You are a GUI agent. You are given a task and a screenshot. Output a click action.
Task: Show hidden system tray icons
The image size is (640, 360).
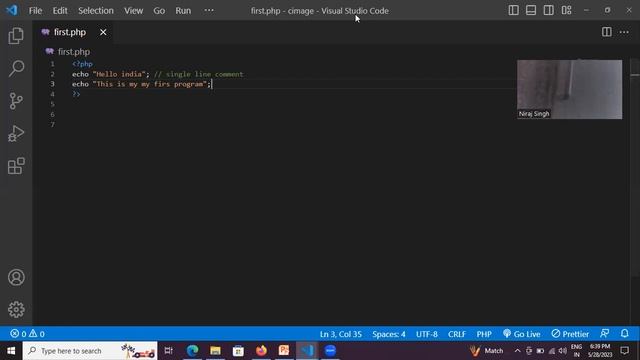tap(518, 351)
